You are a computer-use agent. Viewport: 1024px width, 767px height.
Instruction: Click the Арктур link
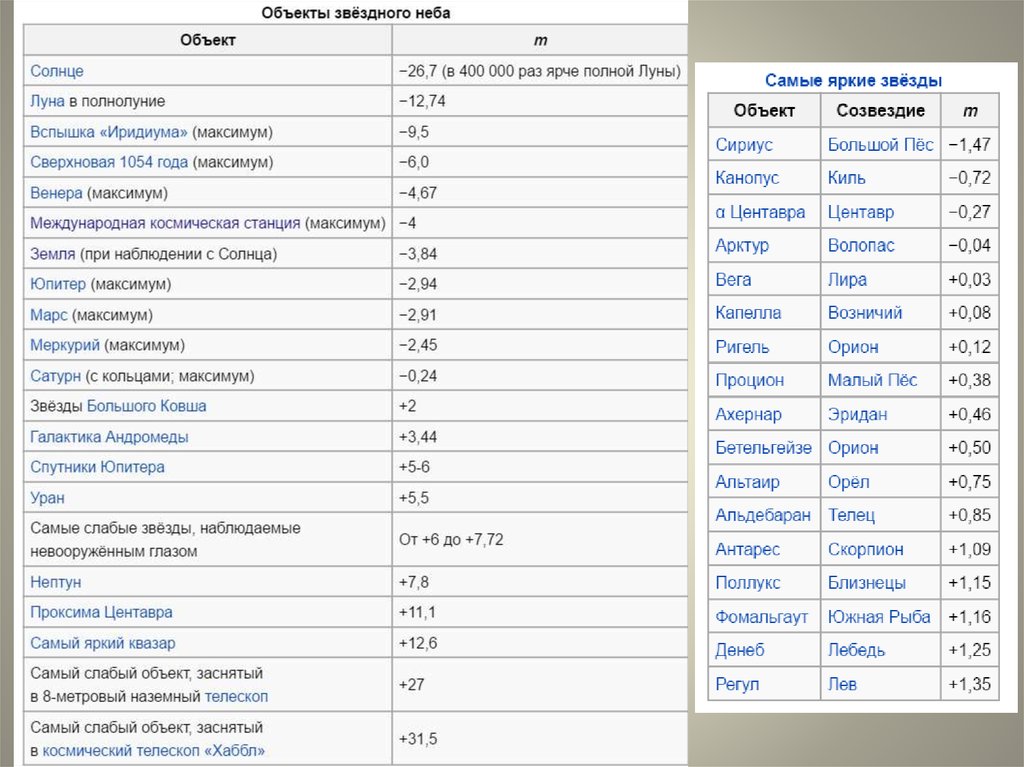[742, 245]
